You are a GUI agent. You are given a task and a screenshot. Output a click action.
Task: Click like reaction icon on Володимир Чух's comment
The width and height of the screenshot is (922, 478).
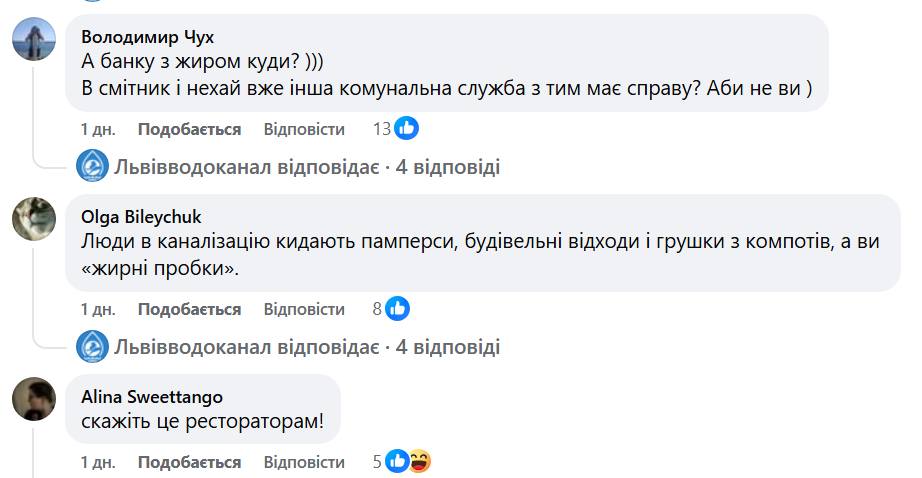[x=406, y=129]
